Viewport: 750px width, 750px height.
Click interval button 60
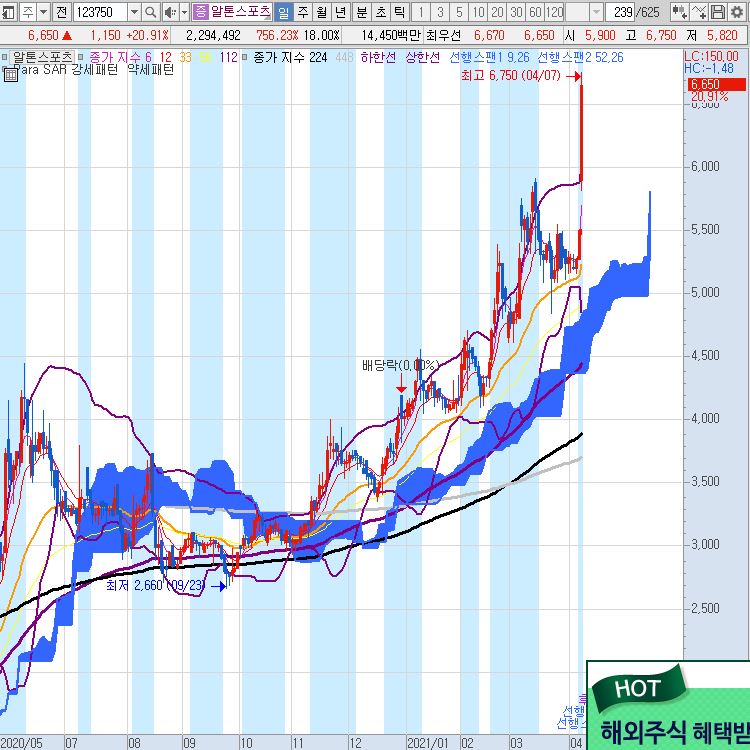tap(535, 12)
